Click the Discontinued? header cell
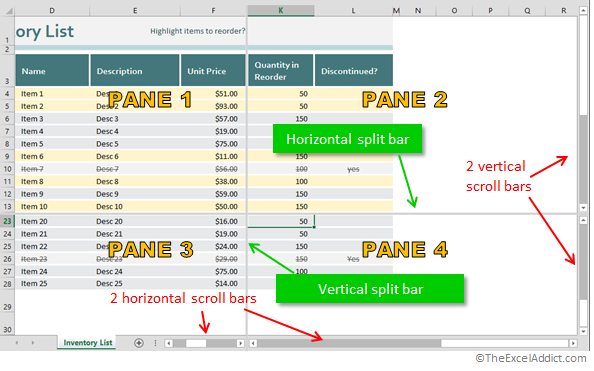The image size is (594, 371). point(354,70)
